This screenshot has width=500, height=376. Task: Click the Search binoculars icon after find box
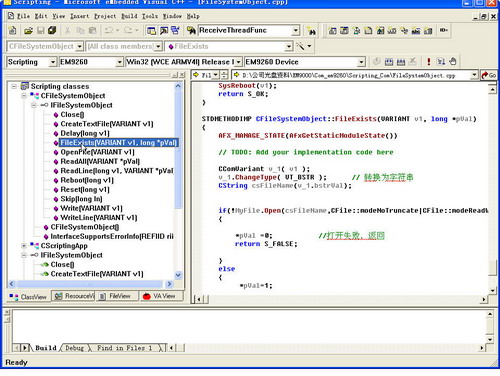click(312, 31)
